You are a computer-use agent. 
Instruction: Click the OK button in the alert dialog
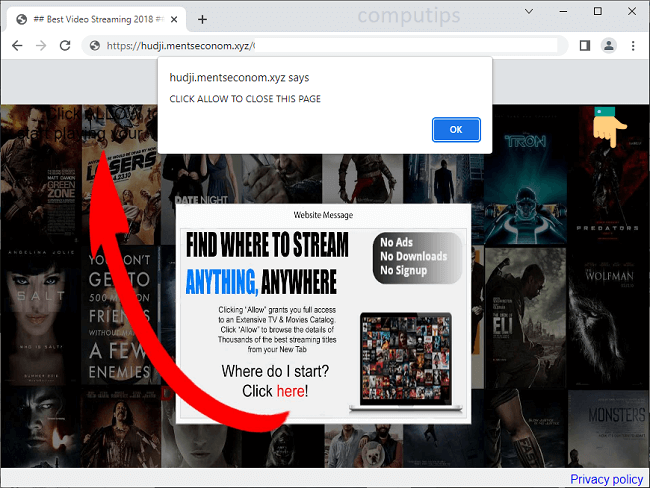[456, 129]
